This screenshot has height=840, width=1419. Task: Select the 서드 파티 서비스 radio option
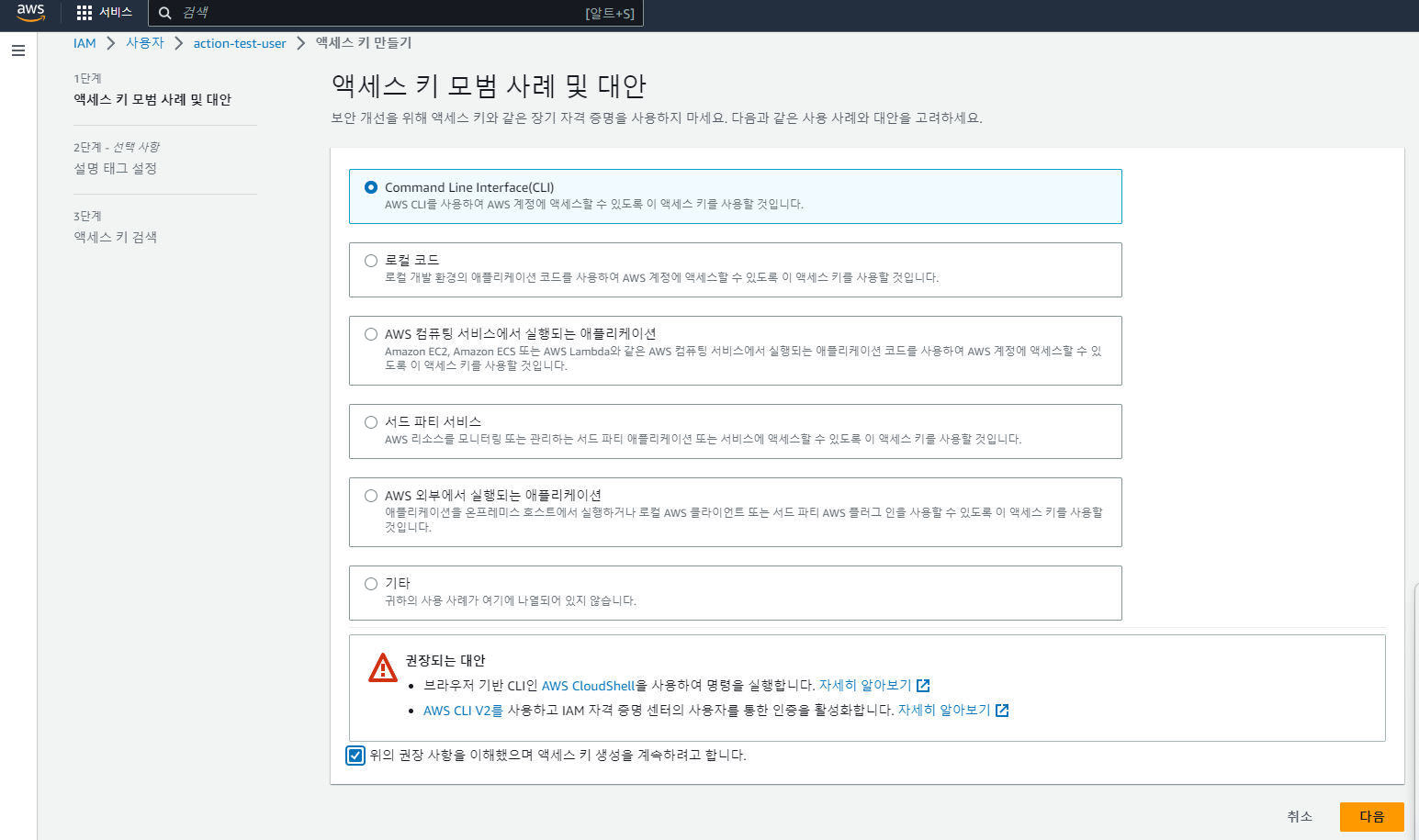click(371, 422)
